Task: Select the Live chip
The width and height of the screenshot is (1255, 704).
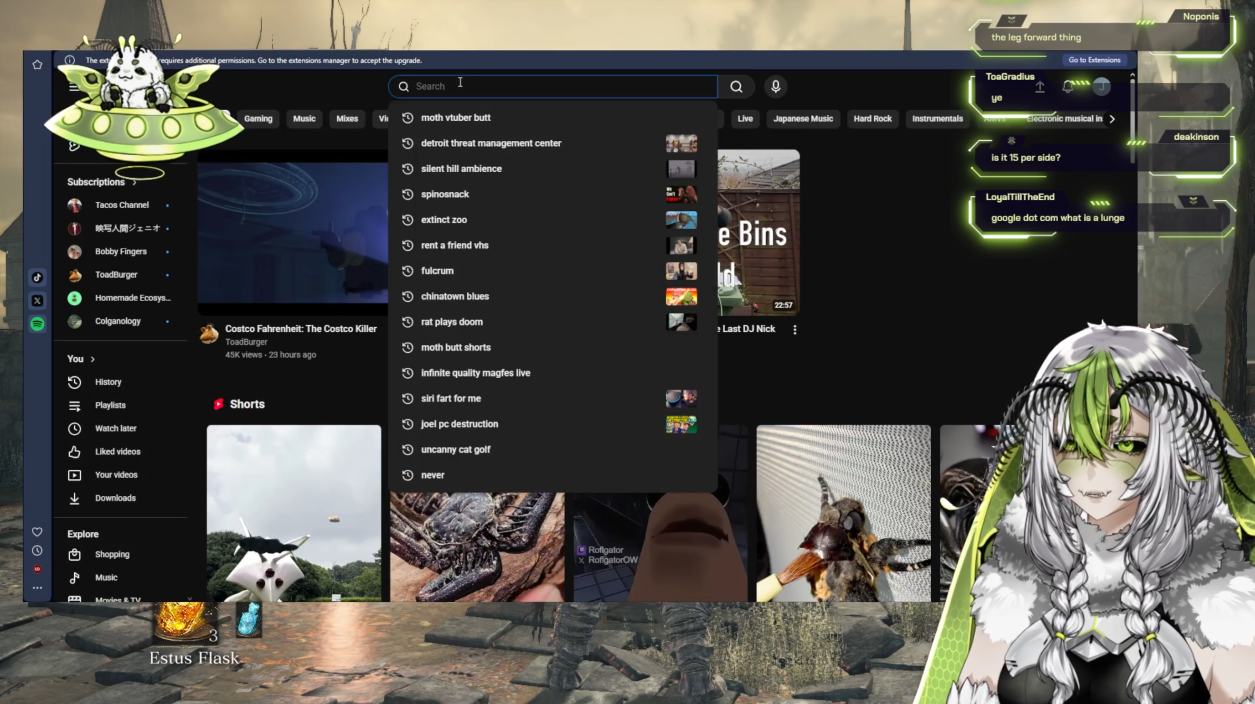Action: [745, 119]
